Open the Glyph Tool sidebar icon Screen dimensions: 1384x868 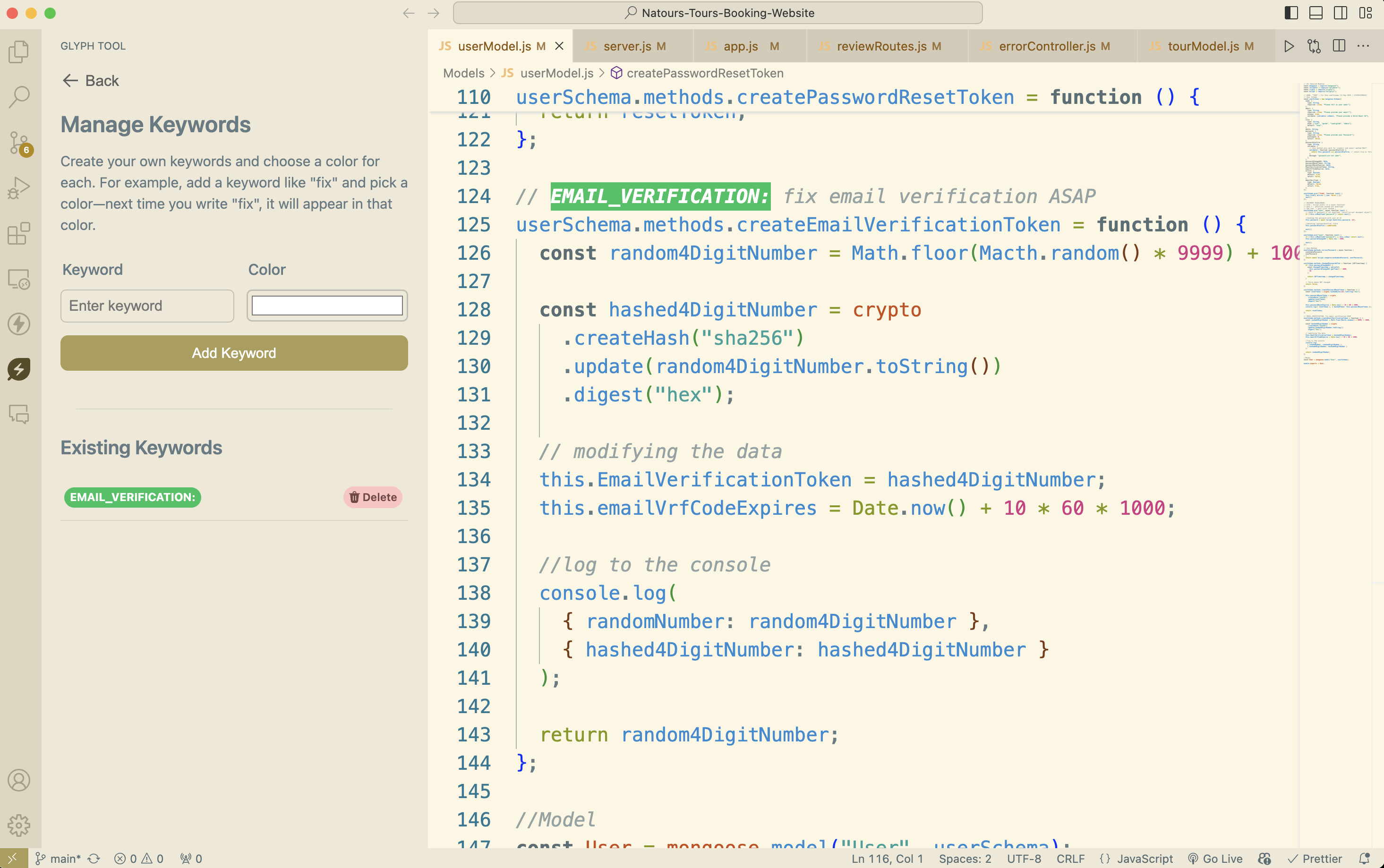pyautogui.click(x=19, y=369)
